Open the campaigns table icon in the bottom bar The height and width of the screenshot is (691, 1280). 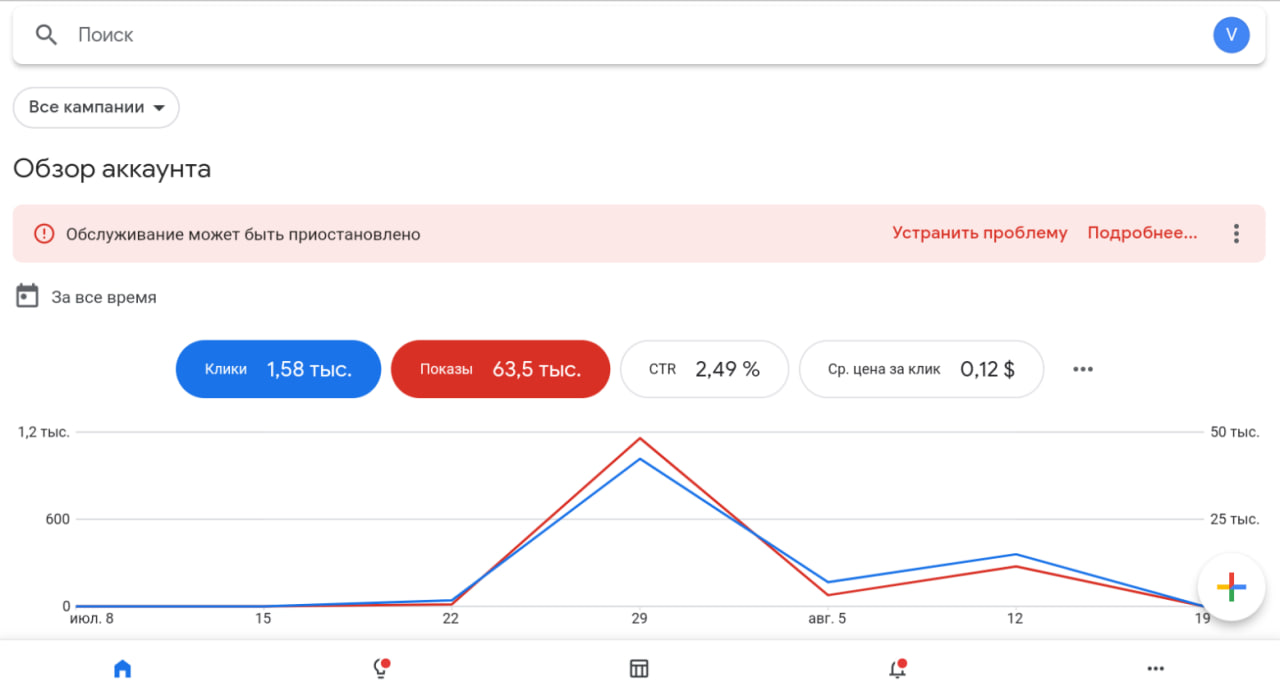(639, 669)
